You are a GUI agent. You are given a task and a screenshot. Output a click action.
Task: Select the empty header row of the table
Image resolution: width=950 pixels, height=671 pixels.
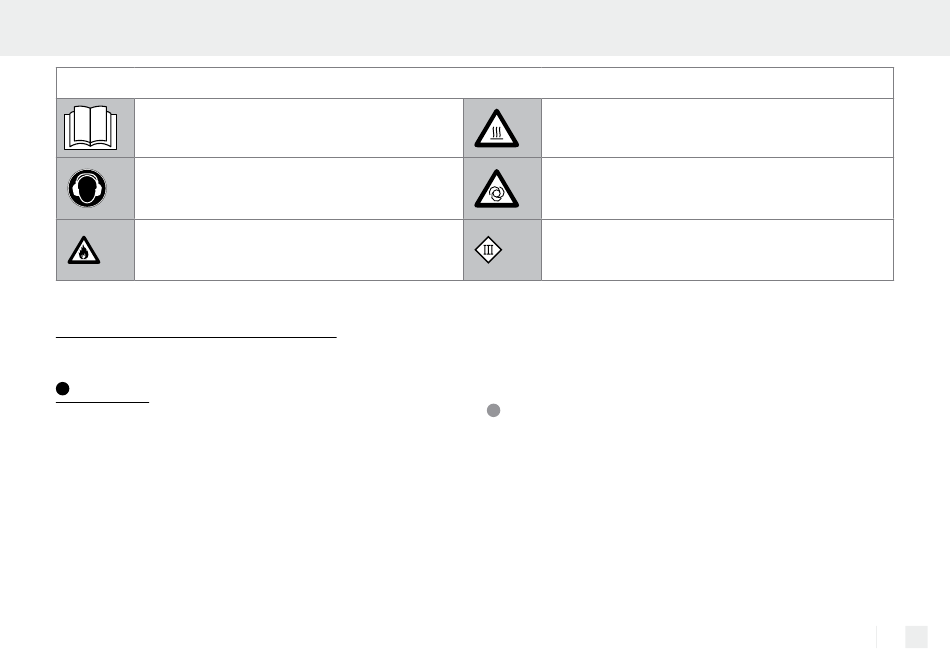click(475, 83)
